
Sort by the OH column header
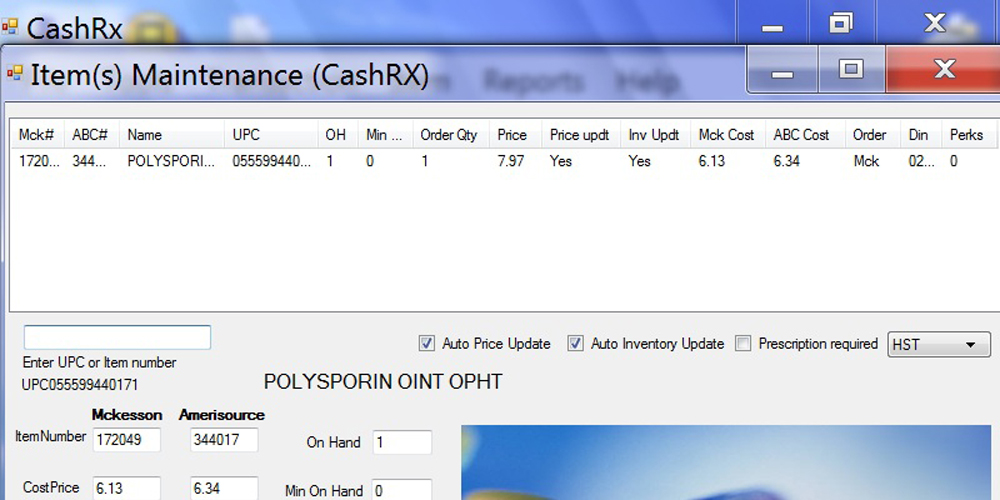pyautogui.click(x=338, y=135)
